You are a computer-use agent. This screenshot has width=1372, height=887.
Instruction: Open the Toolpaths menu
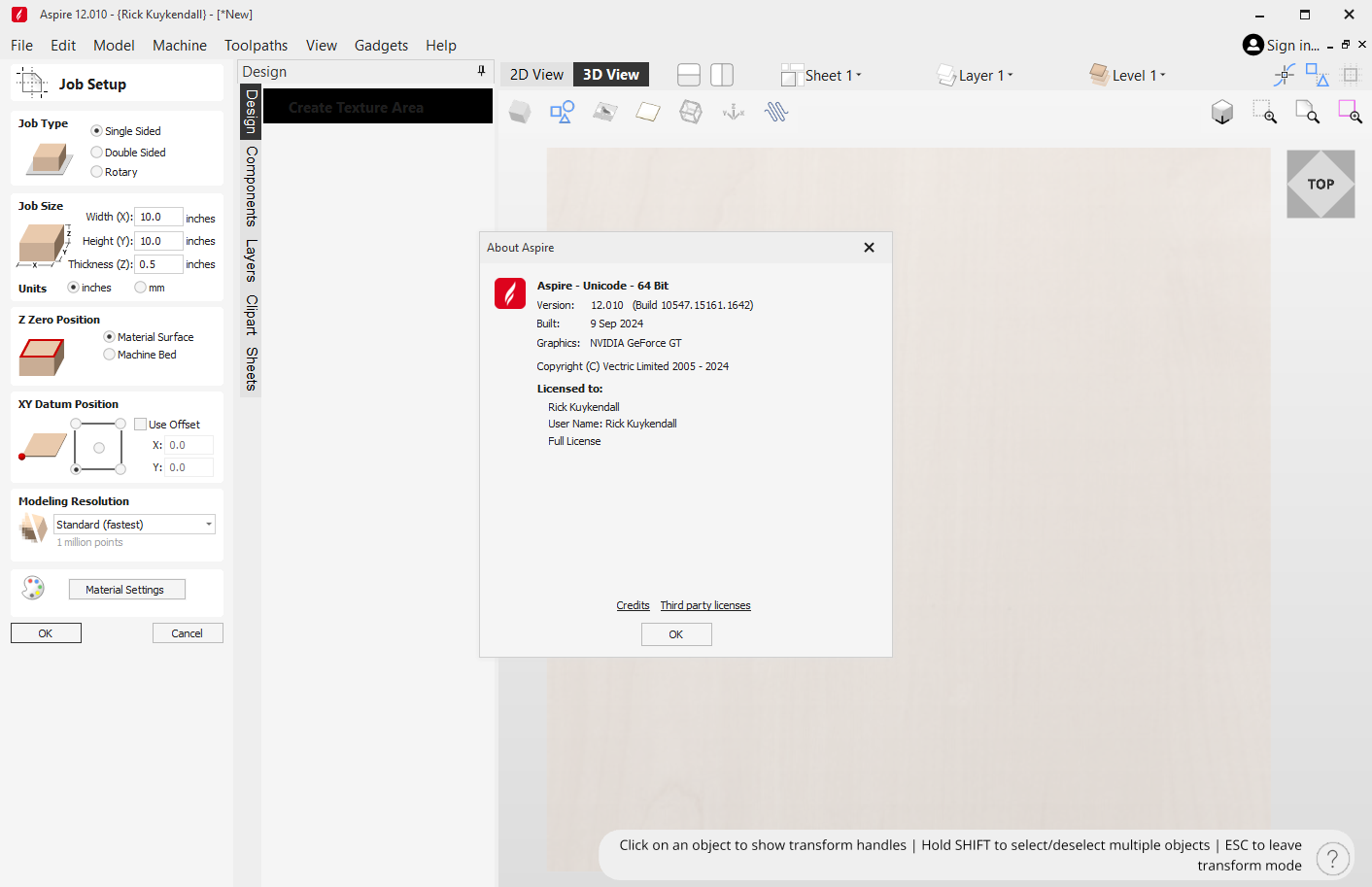point(257,46)
